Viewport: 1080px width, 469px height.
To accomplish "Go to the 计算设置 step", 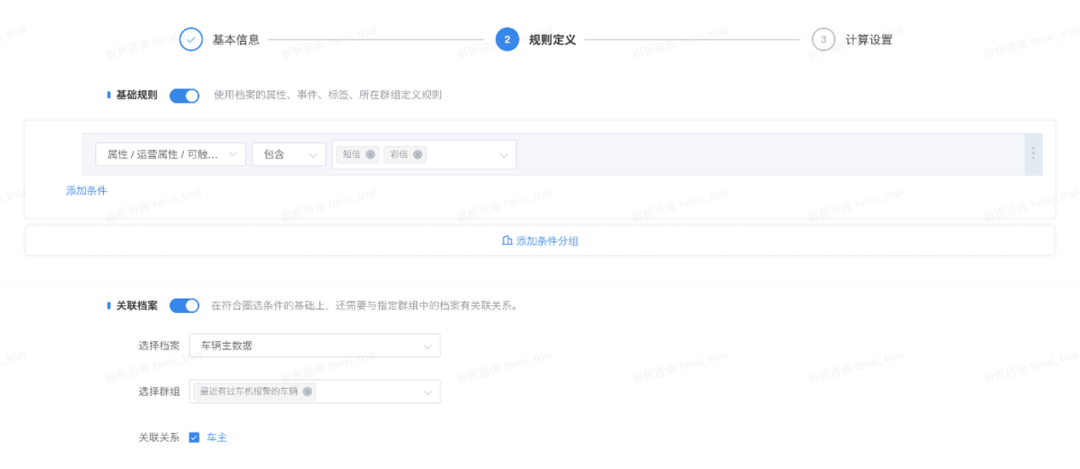I will click(x=869, y=39).
